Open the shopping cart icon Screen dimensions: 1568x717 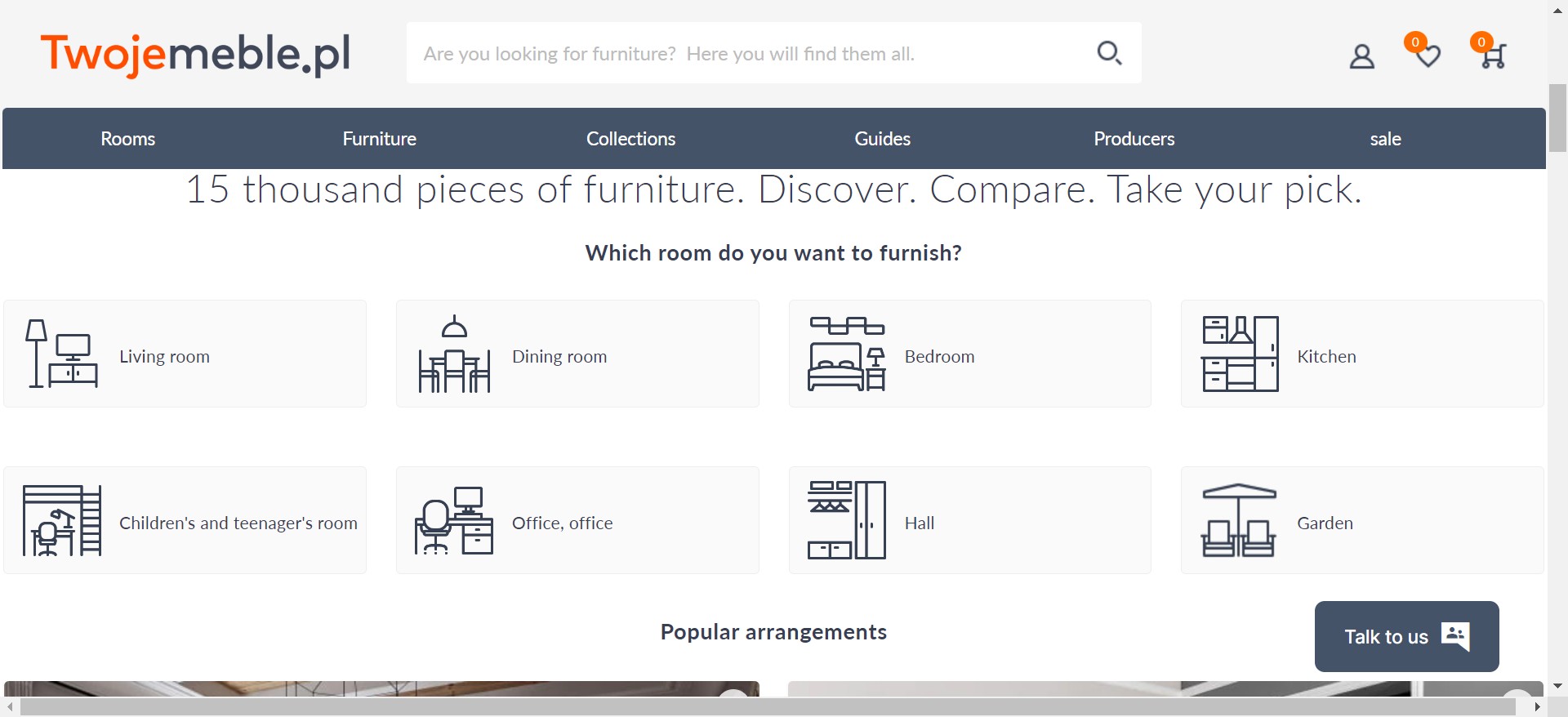point(1493,56)
